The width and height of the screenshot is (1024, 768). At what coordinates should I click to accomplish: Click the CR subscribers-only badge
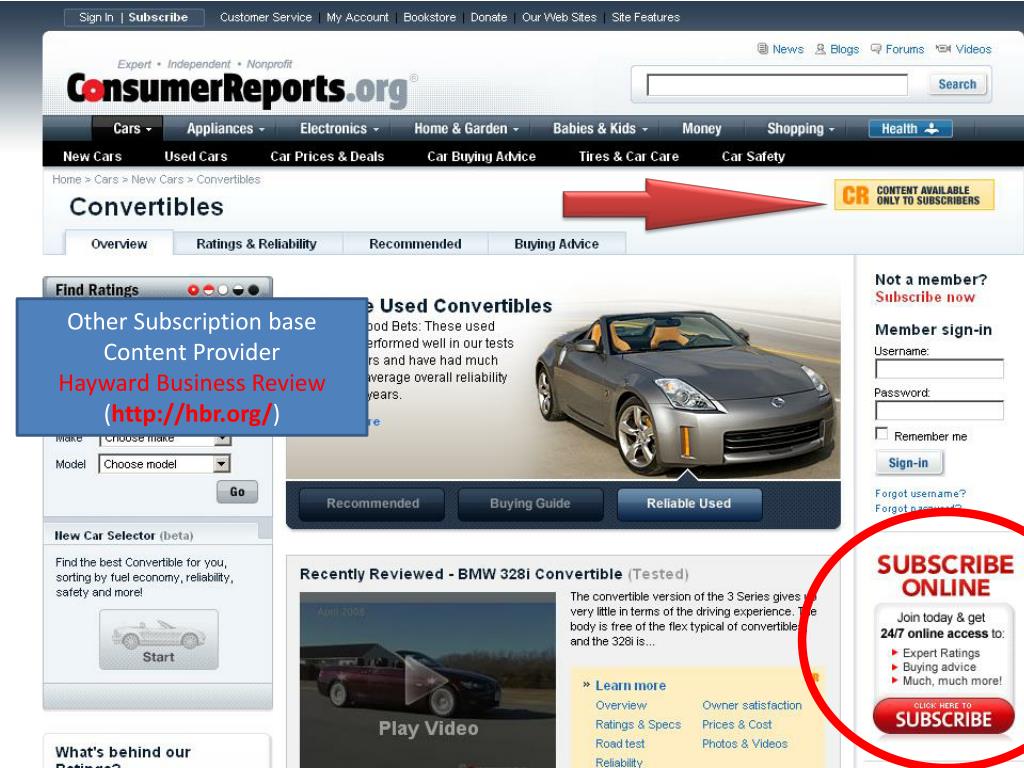tap(914, 195)
